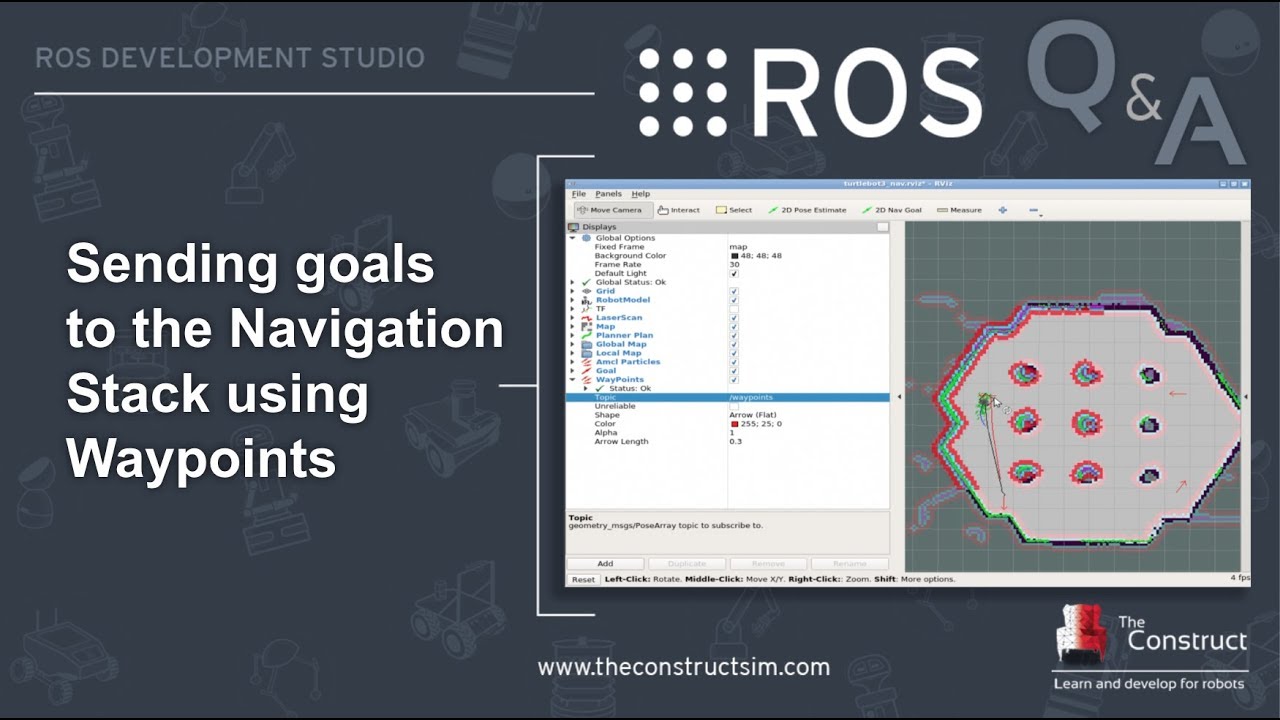The width and height of the screenshot is (1280, 720).
Task: Click the LaserScan display icon
Action: click(x=587, y=318)
